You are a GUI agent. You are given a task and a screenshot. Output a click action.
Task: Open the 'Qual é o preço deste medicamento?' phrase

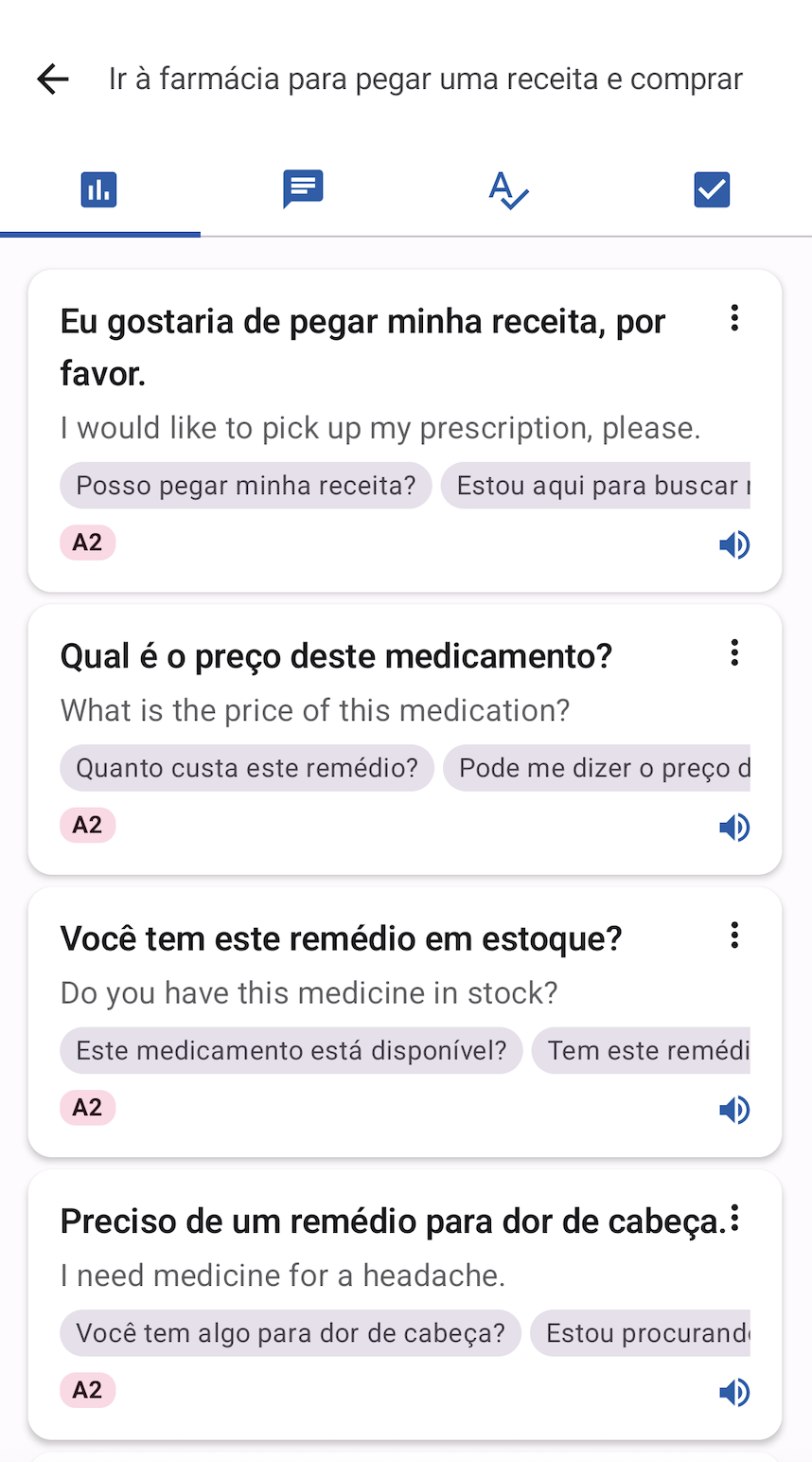(336, 656)
